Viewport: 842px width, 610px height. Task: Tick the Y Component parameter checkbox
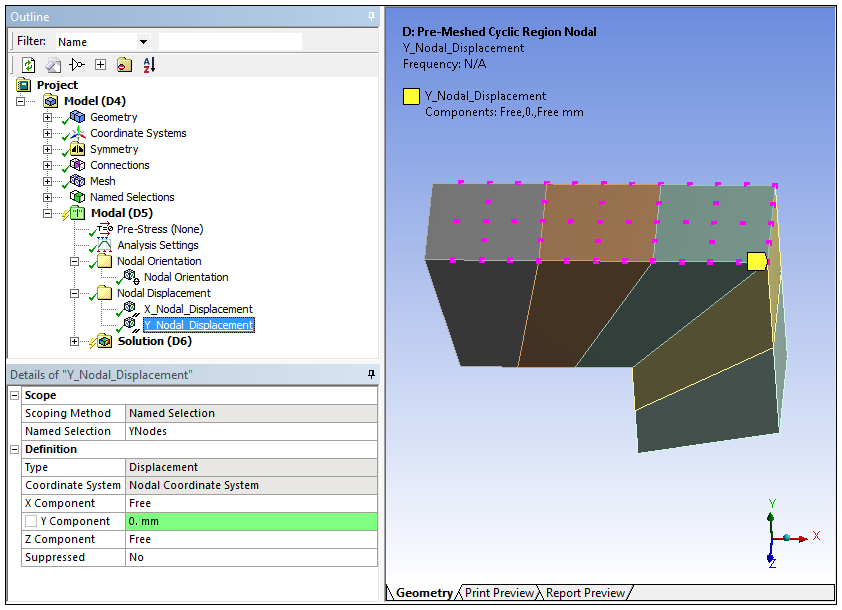point(31,522)
